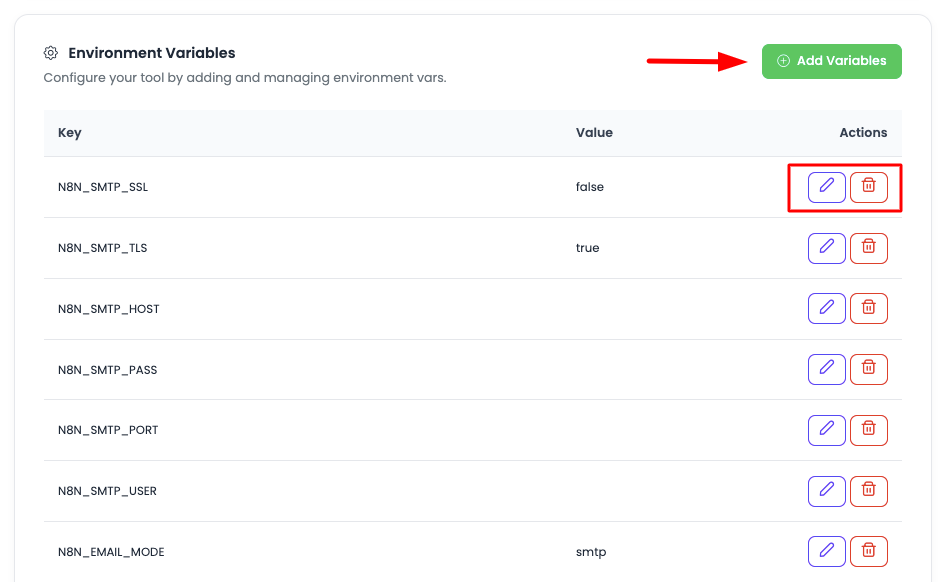Delete the N8N_SMTP_TLS variable

coord(868,247)
